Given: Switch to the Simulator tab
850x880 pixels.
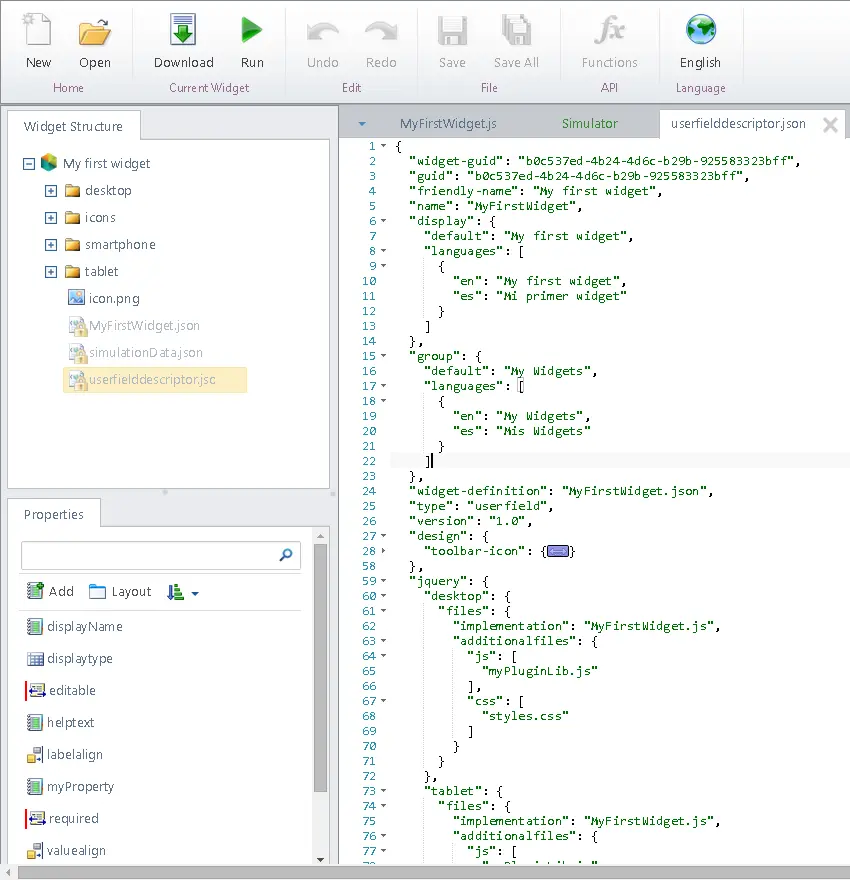Looking at the screenshot, I should click(x=590, y=123).
